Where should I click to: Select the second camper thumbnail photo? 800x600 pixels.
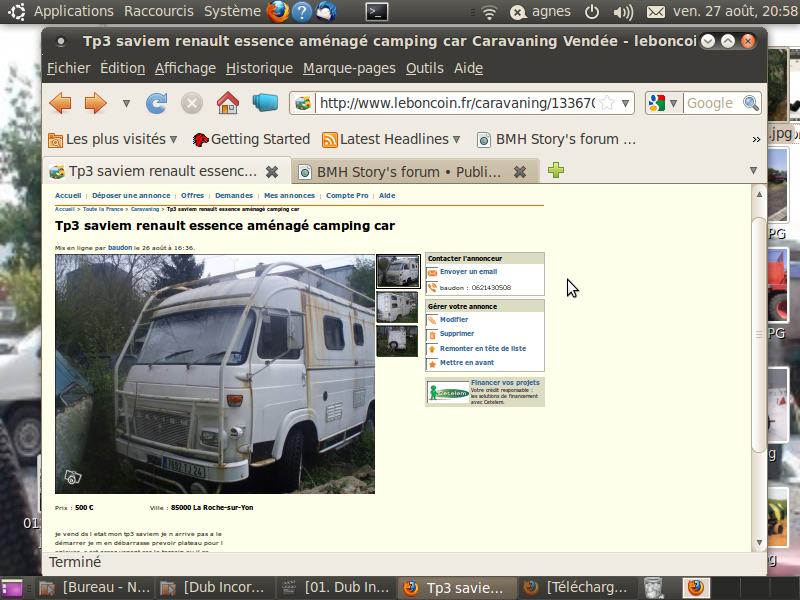coord(397,306)
